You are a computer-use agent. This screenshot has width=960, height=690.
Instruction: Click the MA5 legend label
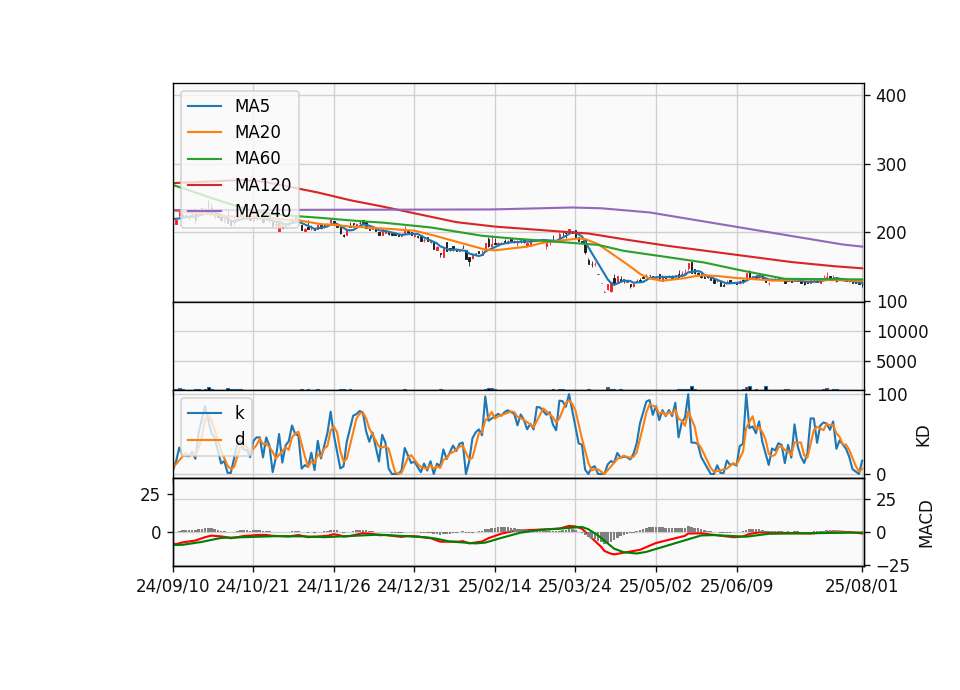tap(252, 106)
